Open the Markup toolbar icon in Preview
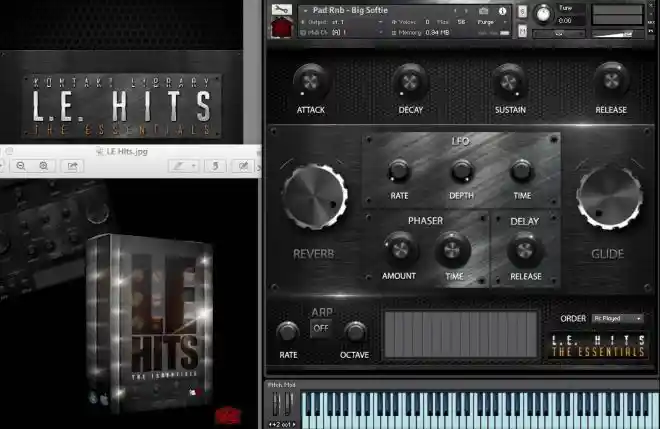 (243, 166)
